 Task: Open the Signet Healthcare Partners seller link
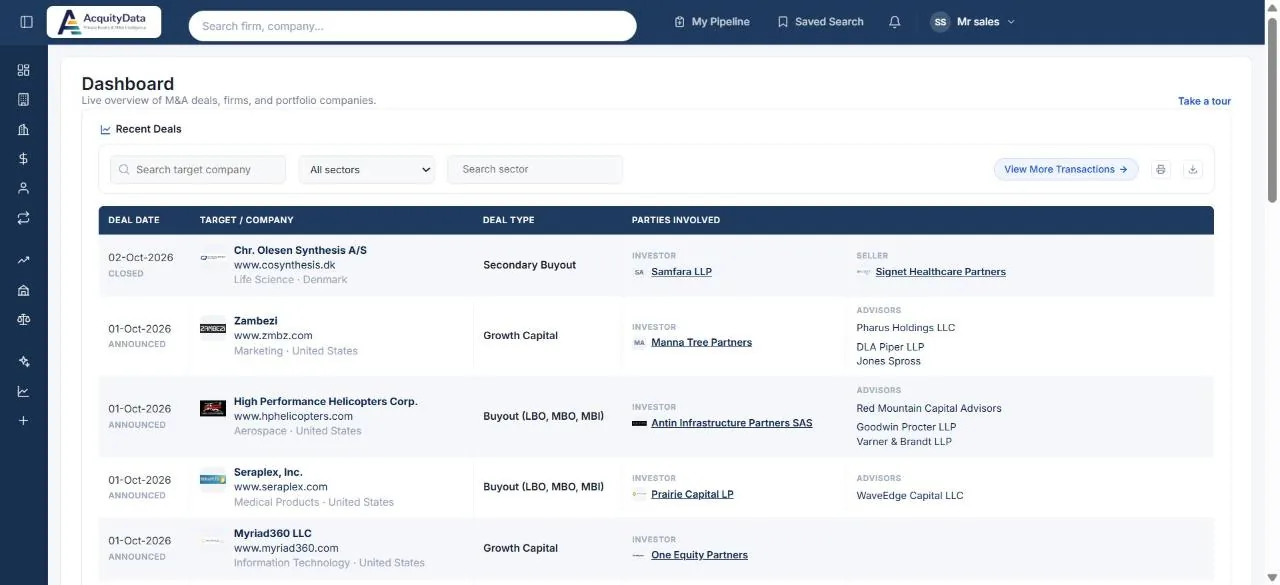click(x=940, y=272)
